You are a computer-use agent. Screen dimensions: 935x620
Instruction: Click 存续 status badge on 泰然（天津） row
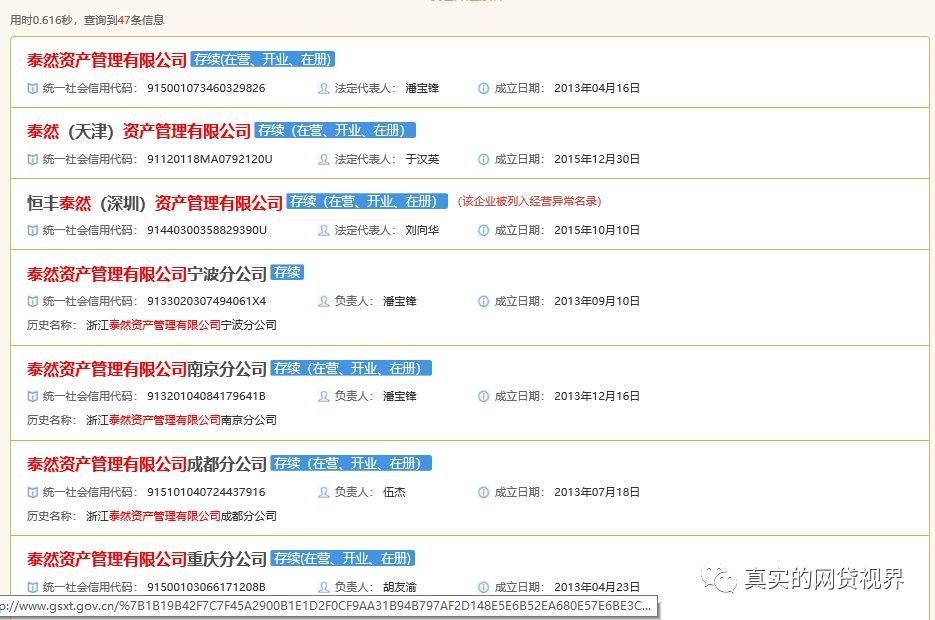click(334, 131)
